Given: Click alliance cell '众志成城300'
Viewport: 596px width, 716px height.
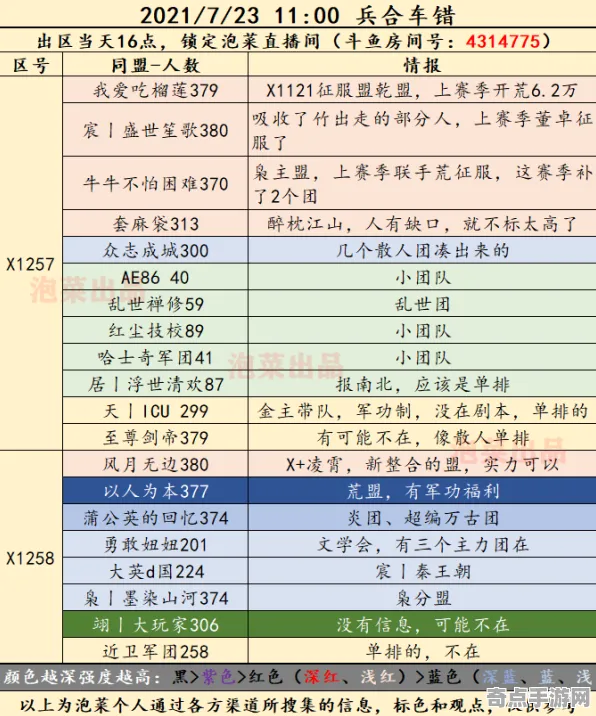Looking at the screenshot, I should [155, 250].
